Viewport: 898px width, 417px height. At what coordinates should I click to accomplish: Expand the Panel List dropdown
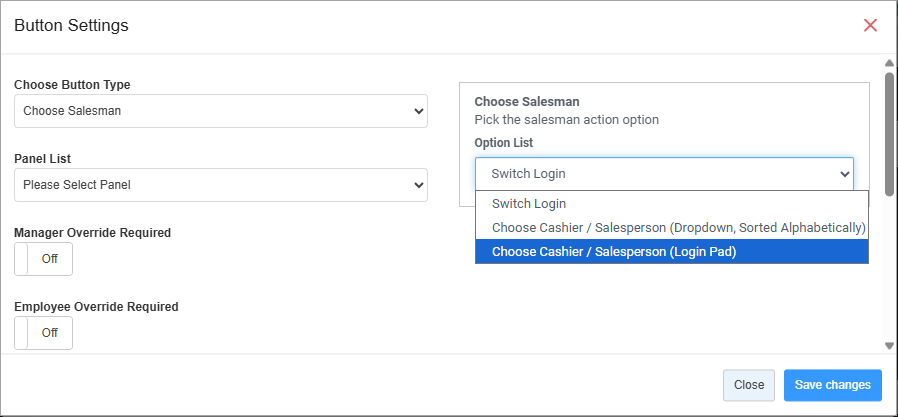coord(221,185)
